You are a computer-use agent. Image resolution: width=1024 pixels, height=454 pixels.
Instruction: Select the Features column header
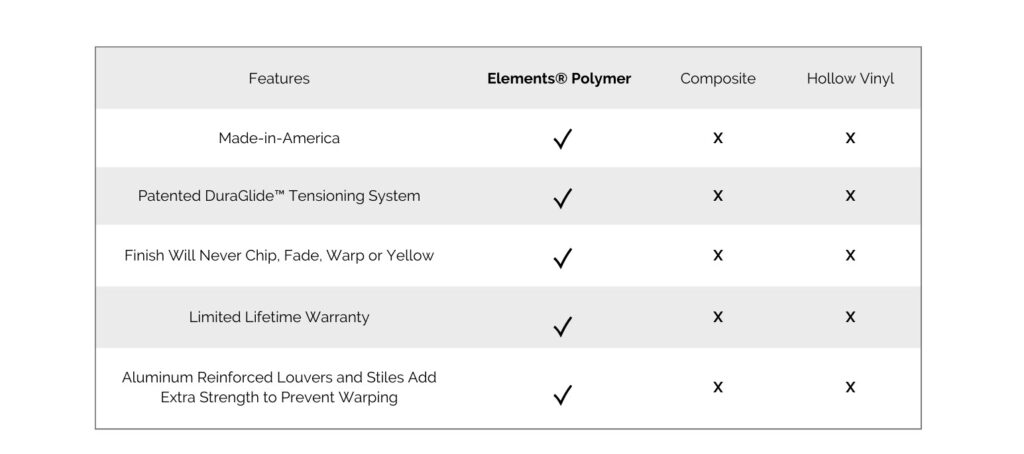click(x=279, y=78)
